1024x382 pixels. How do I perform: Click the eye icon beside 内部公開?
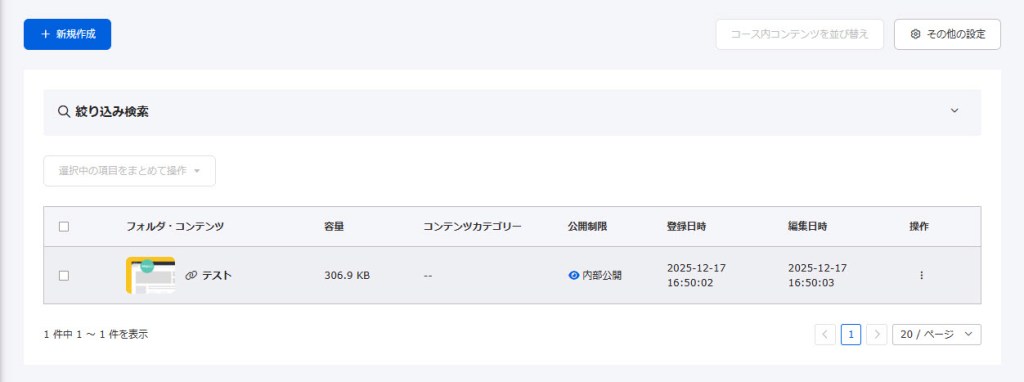click(574, 276)
